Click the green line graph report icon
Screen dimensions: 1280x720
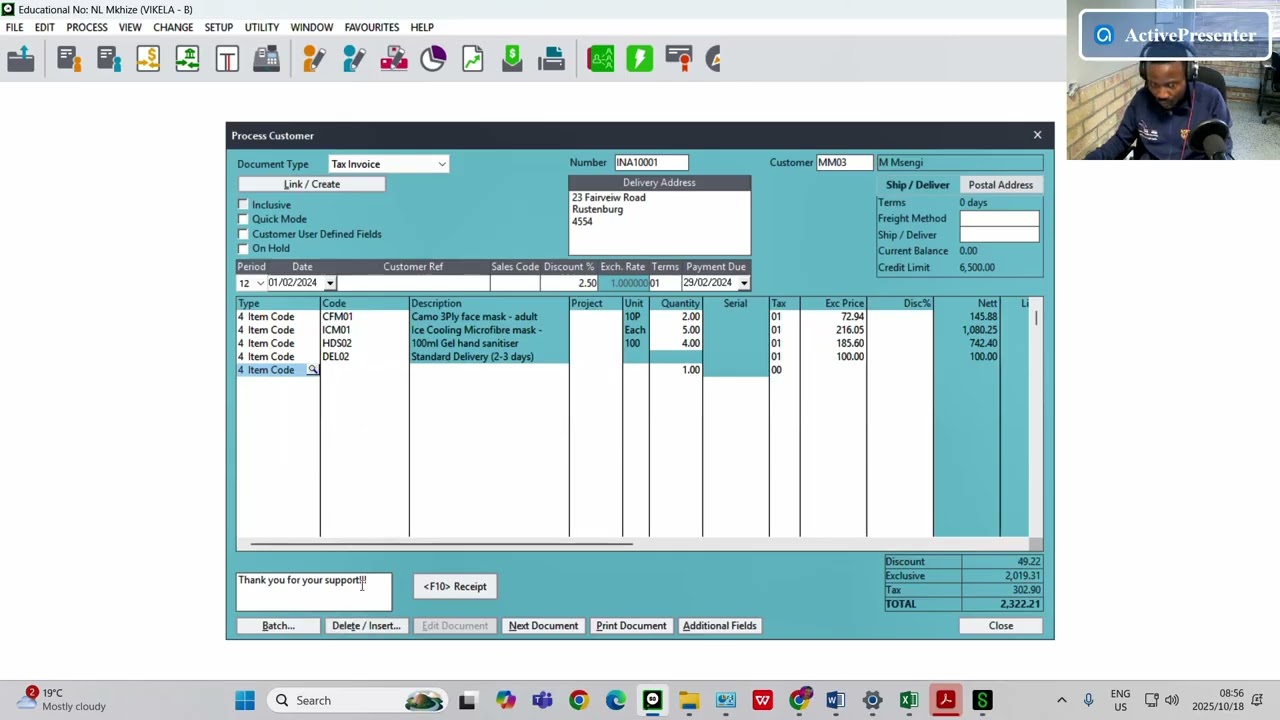click(x=473, y=59)
